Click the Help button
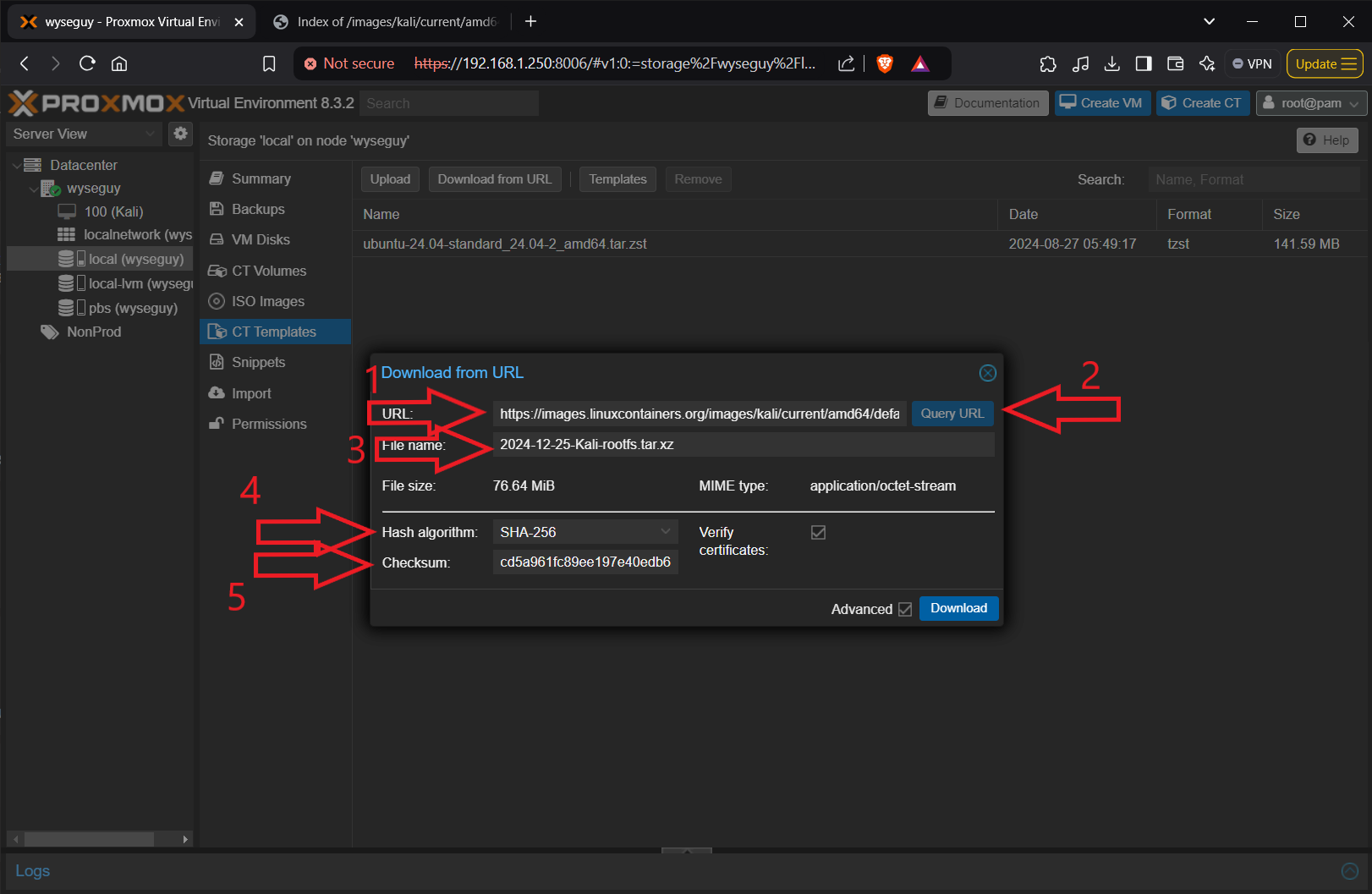 1327,140
